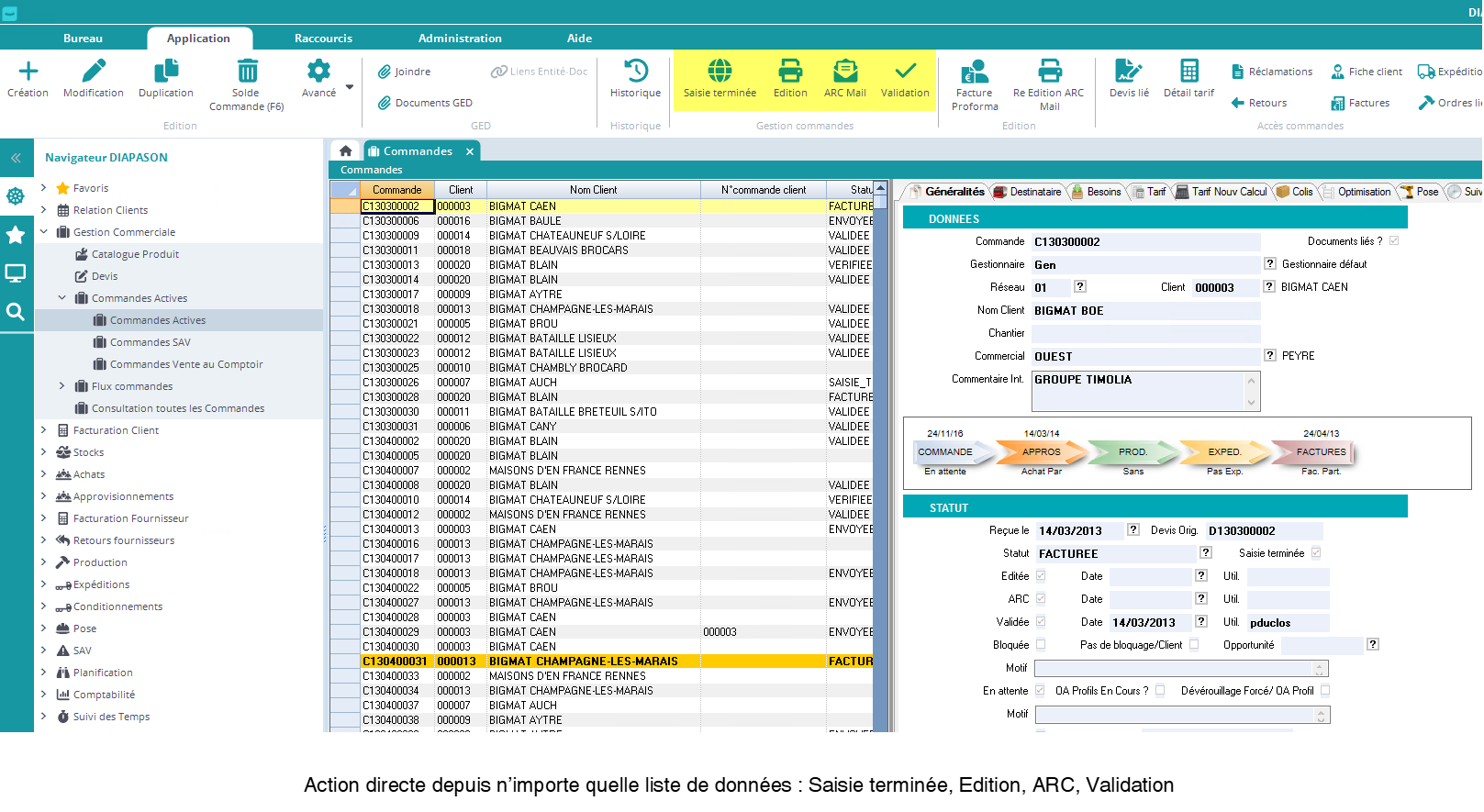The height and width of the screenshot is (812, 1484).
Task: Open the Détail tarif calculator icon
Action: [1188, 72]
